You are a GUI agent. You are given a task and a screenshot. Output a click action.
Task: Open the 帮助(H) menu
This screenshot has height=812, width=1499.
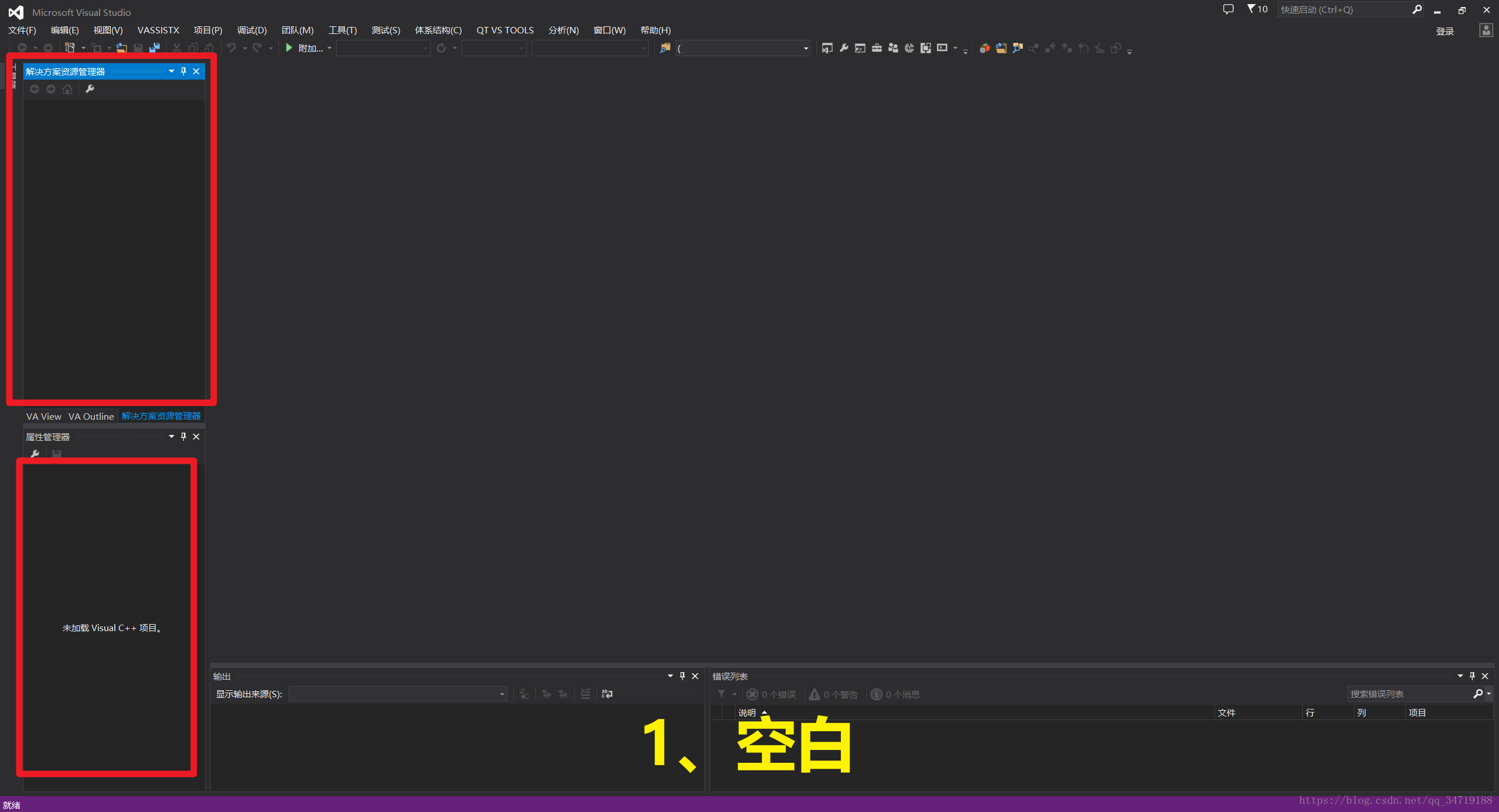point(655,30)
